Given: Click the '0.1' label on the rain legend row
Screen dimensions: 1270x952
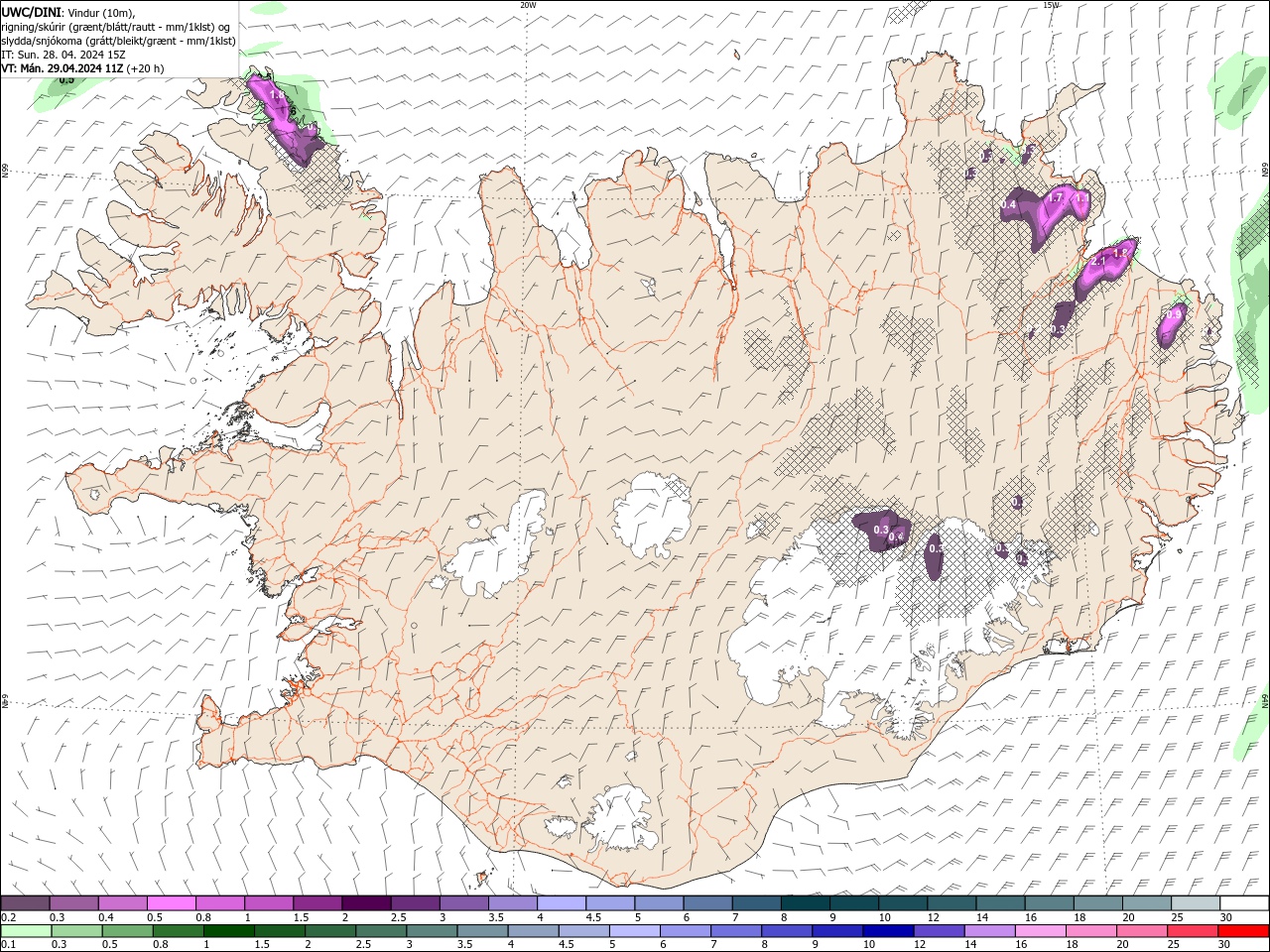Looking at the screenshot, I should (x=9, y=945).
